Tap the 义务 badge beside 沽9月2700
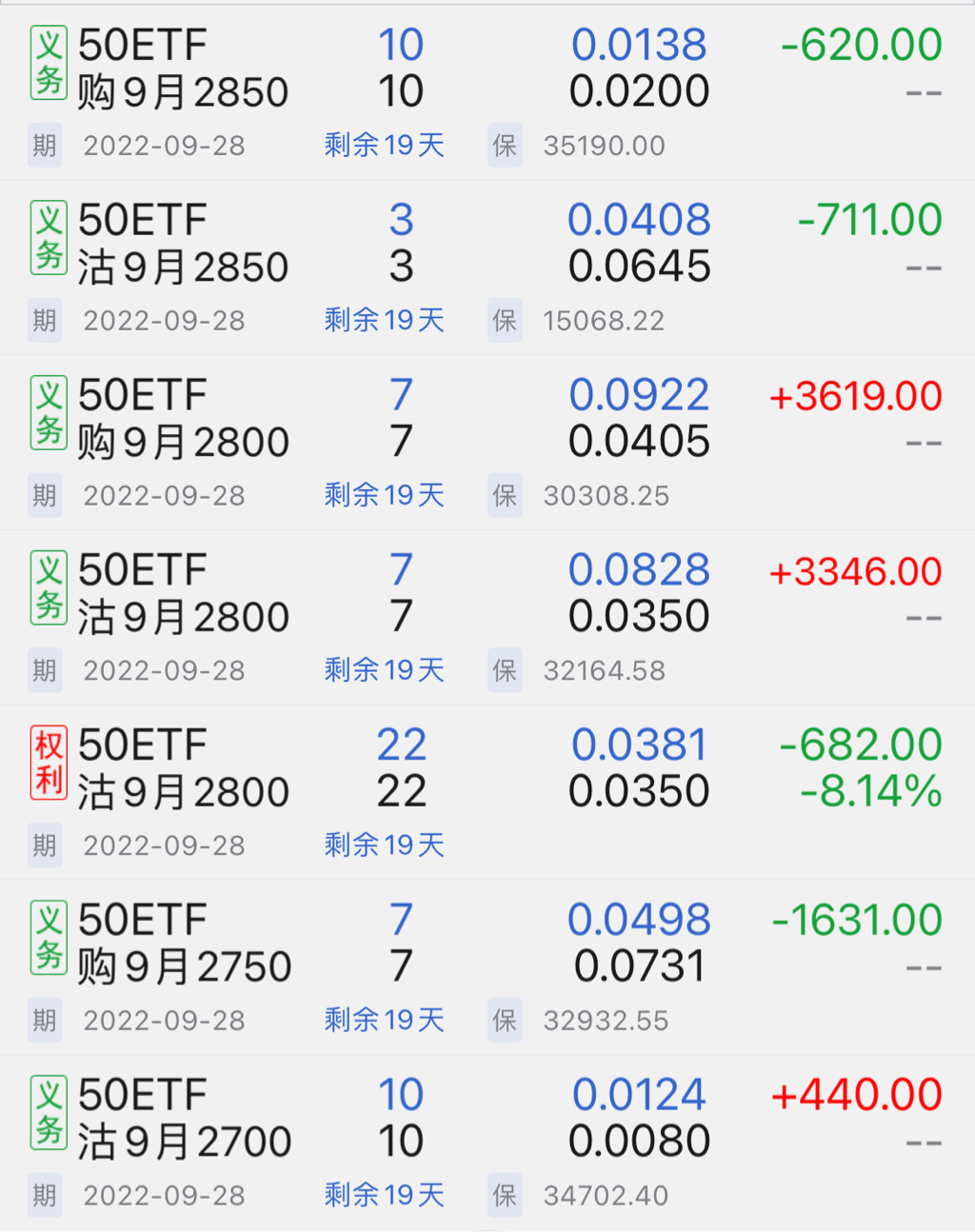This screenshot has height=1232, width=975. (x=49, y=1113)
